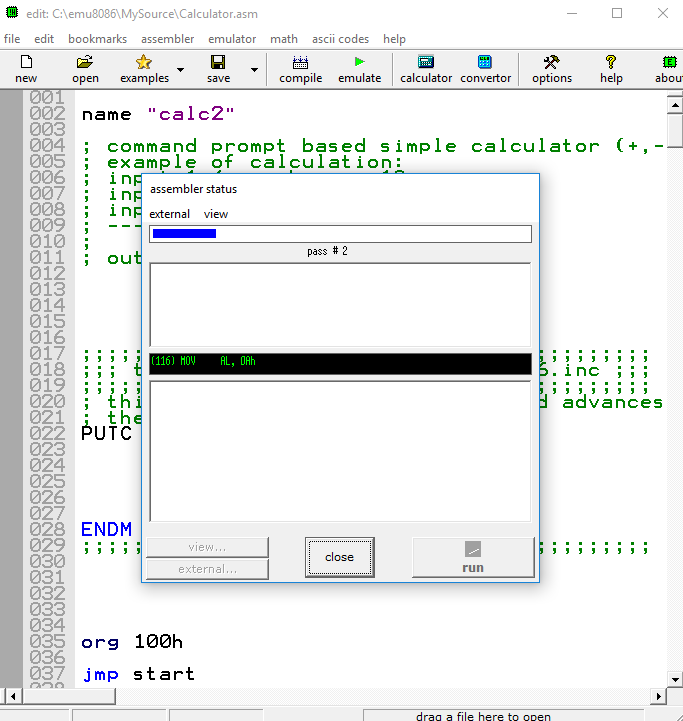Viewport: 683px width, 721px height.
Task: Click the external... button in dialog
Action: click(207, 569)
